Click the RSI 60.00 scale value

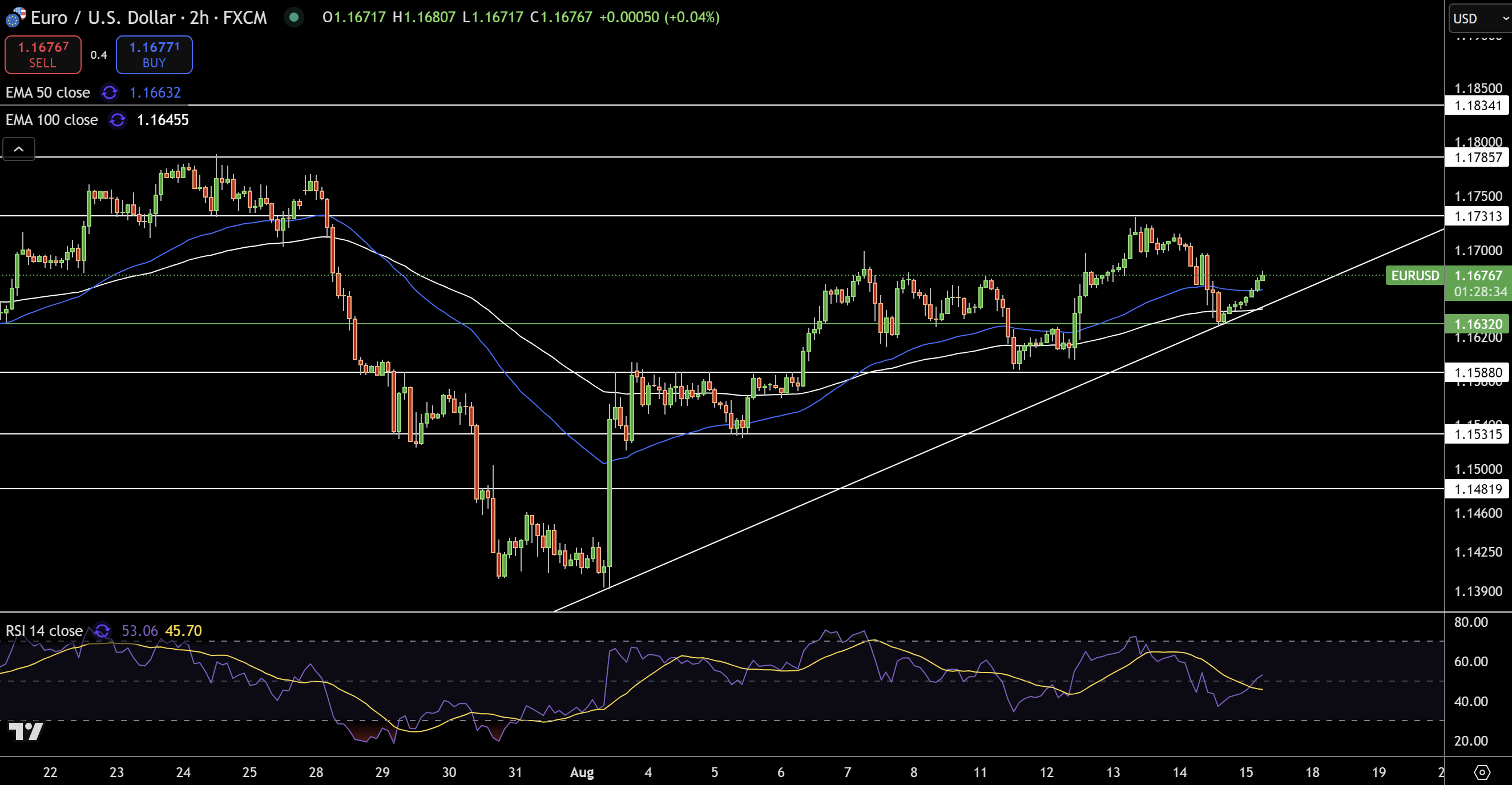tap(1470, 662)
